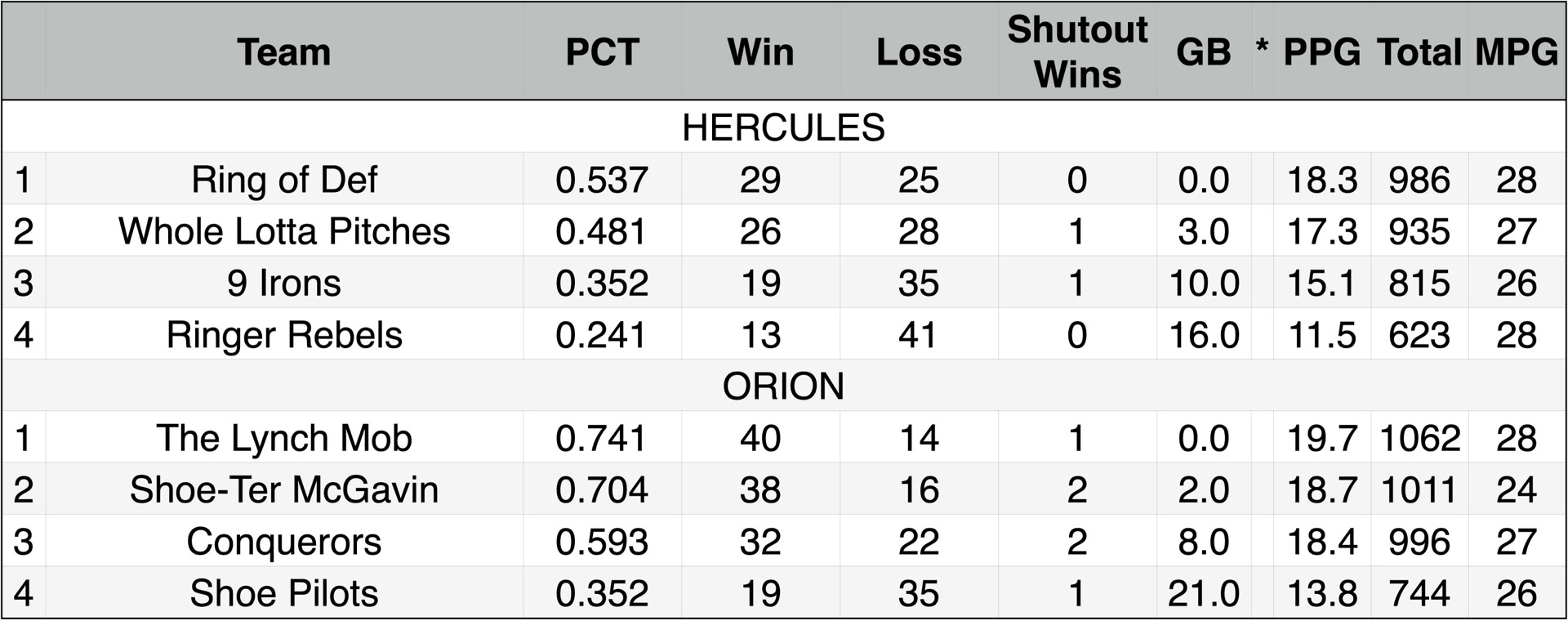This screenshot has width=1568, height=621.
Task: Select the PPG column header
Action: [x=1321, y=52]
